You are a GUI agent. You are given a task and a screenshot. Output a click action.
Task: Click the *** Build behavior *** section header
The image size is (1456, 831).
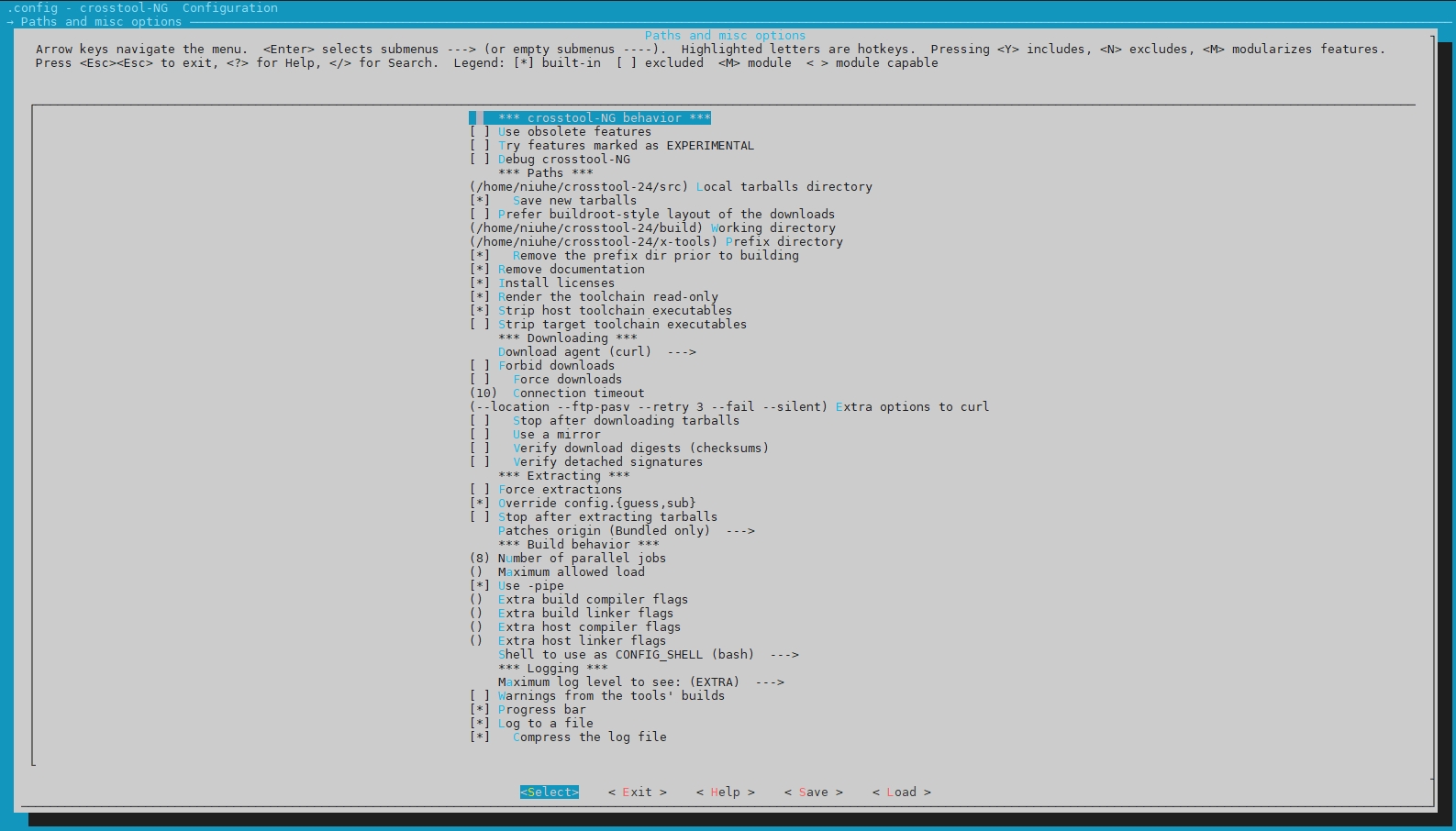coord(579,545)
